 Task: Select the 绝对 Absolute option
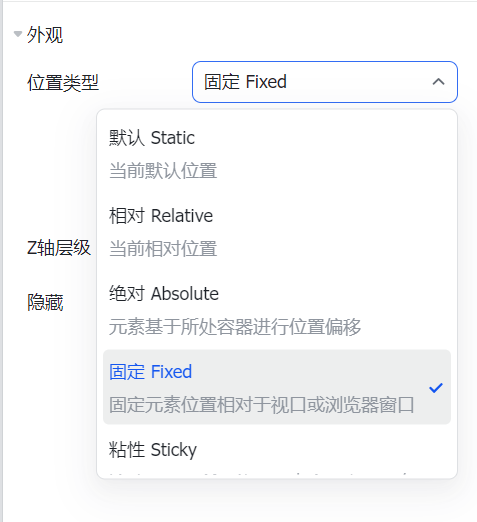tap(164, 294)
